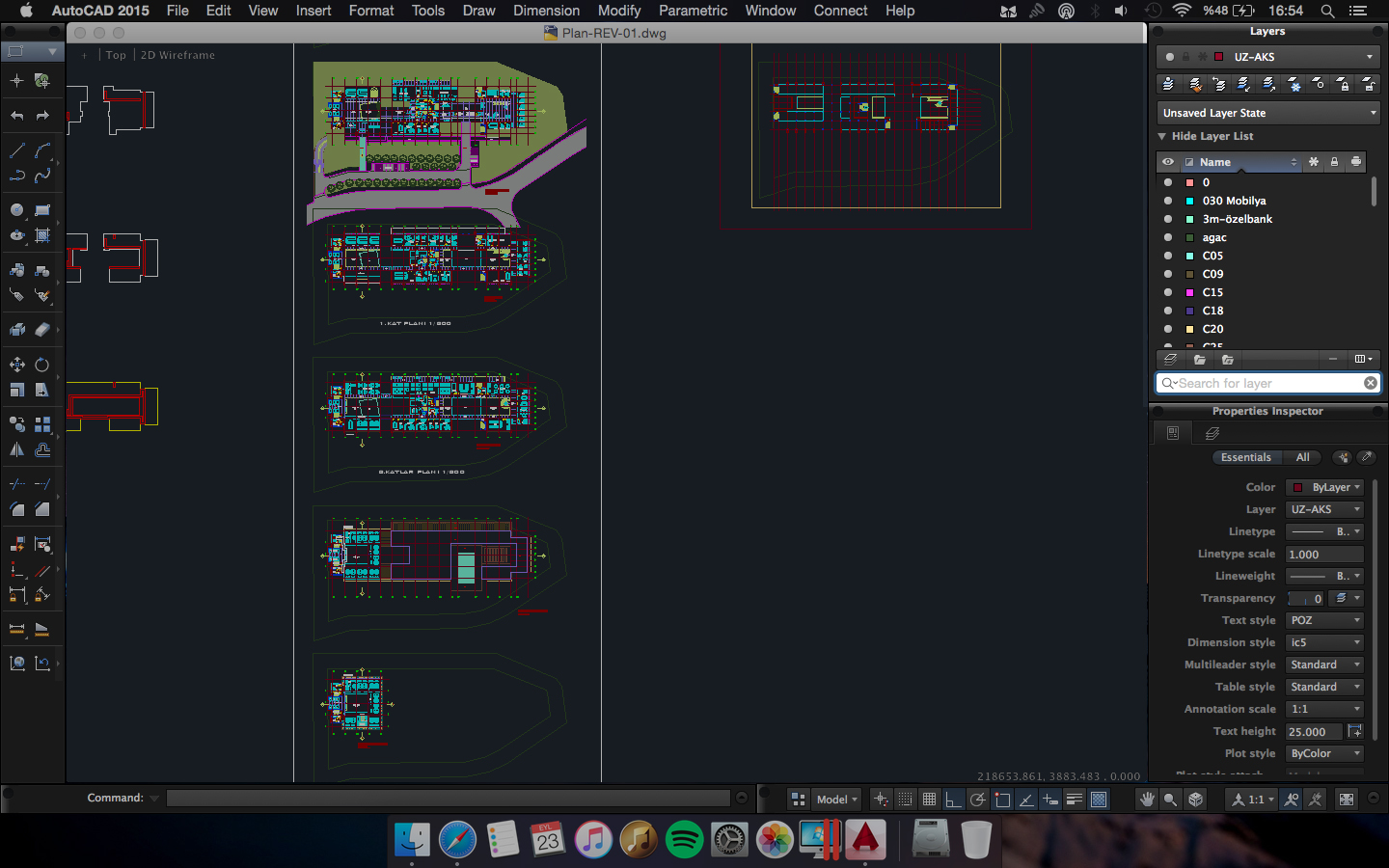Open the Modify menu
1389x868 pixels.
(x=618, y=11)
